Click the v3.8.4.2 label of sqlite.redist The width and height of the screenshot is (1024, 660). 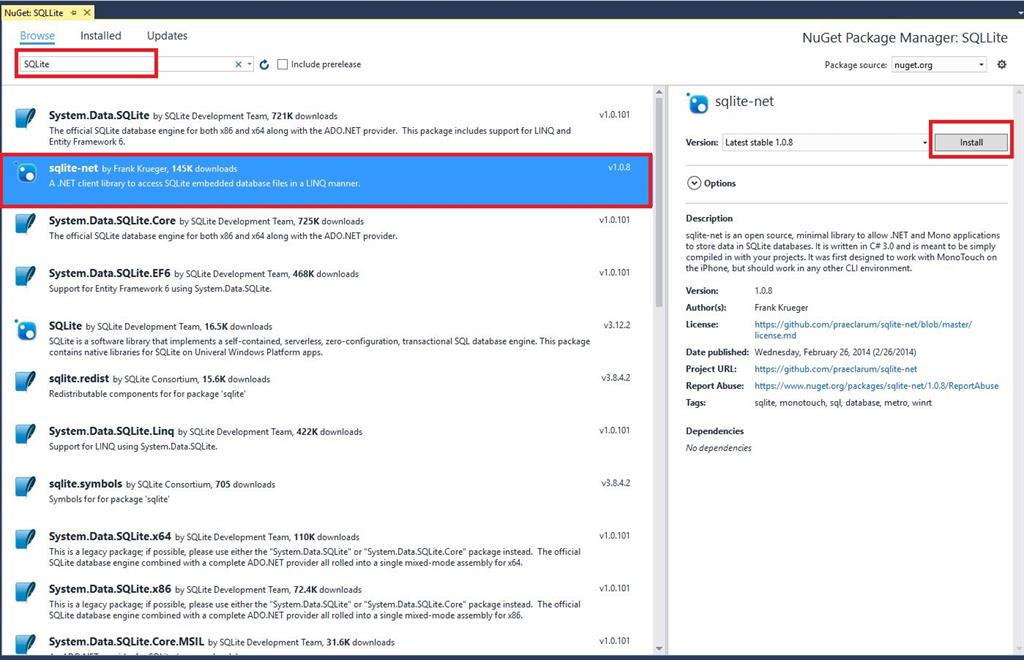616,378
